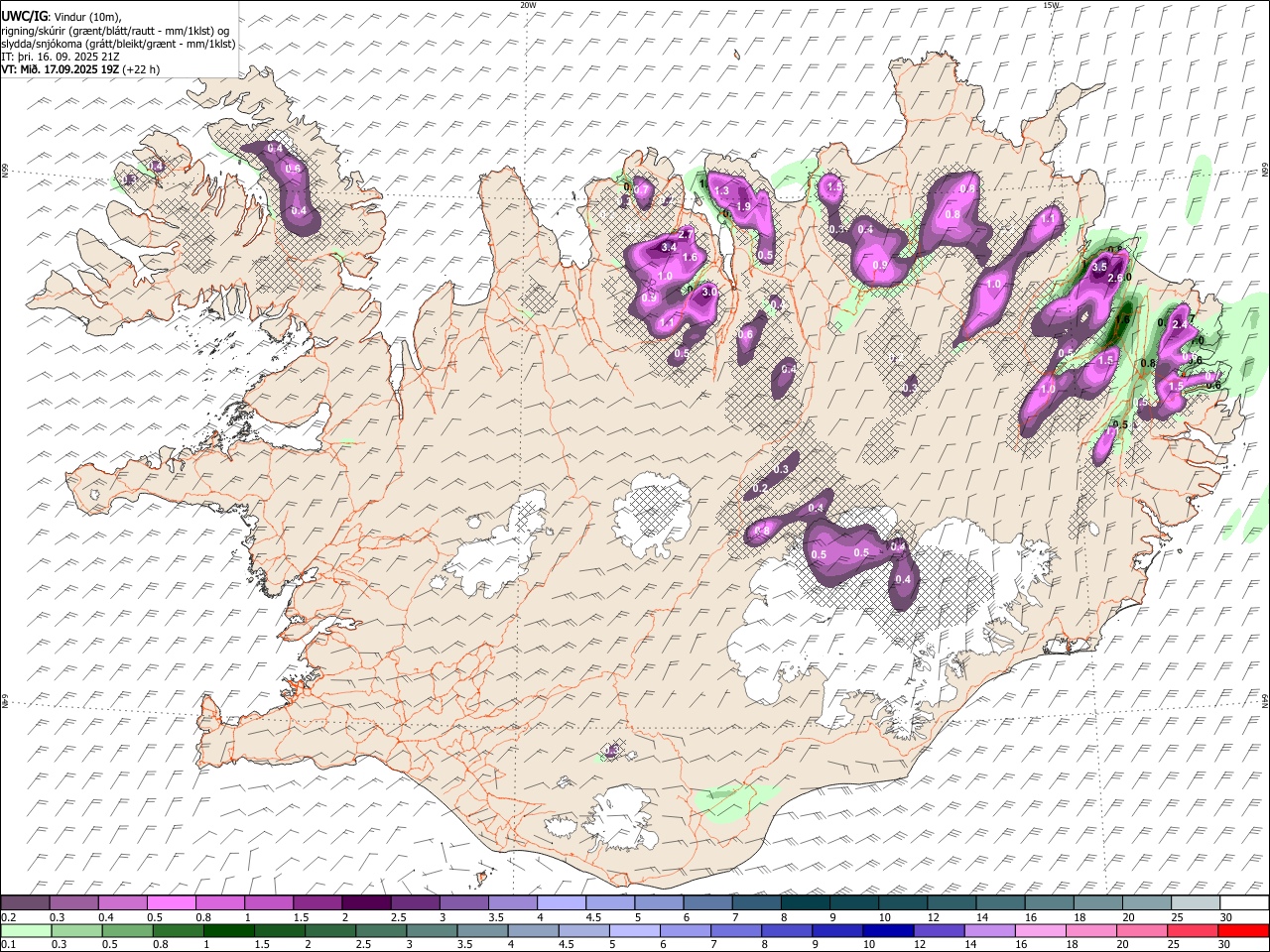The width and height of the screenshot is (1270, 952).
Task: Click the 'slydda/snjókoma' legend description line
Action: pyautogui.click(x=118, y=44)
